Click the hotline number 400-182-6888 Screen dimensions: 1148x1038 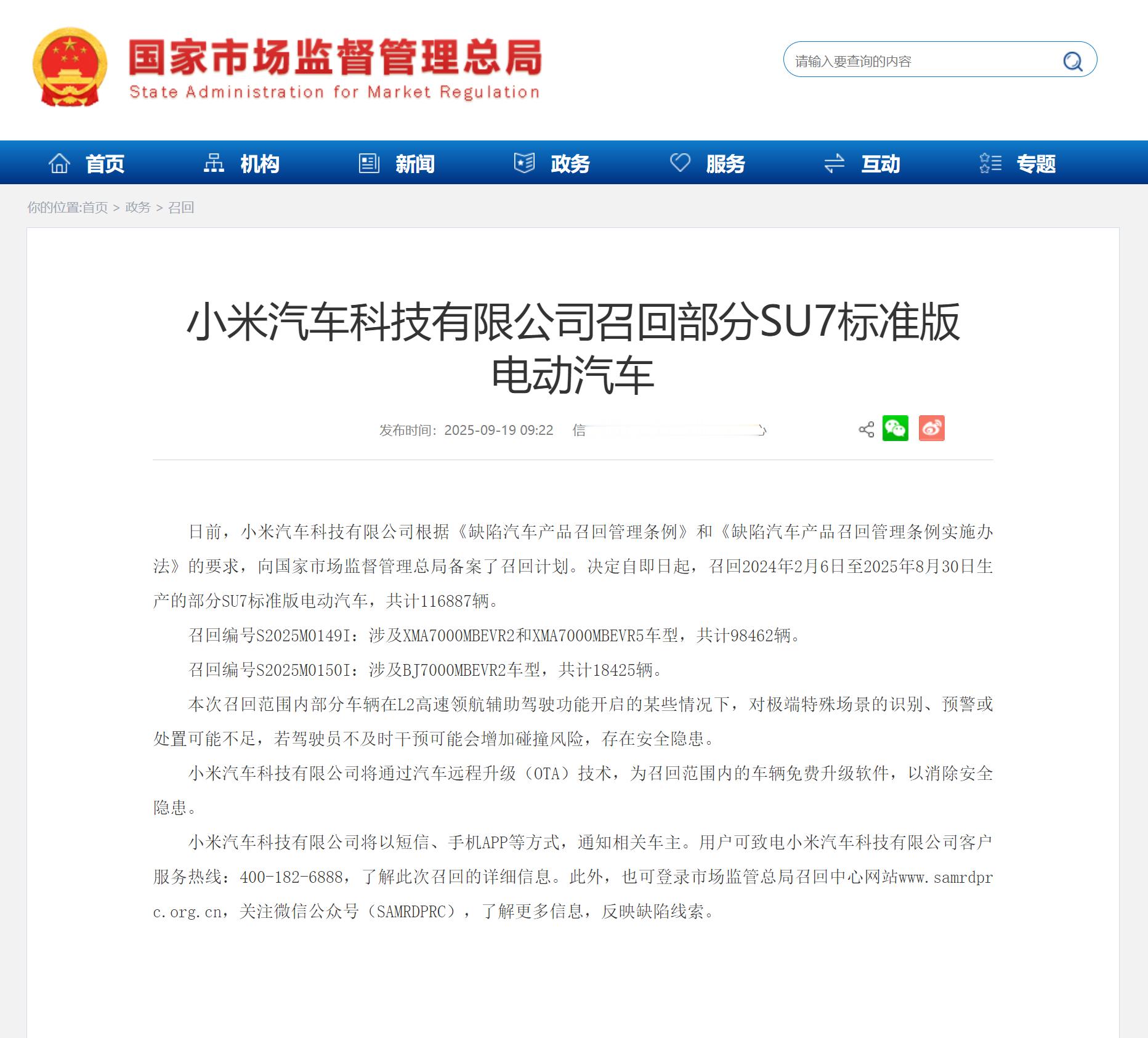point(291,877)
